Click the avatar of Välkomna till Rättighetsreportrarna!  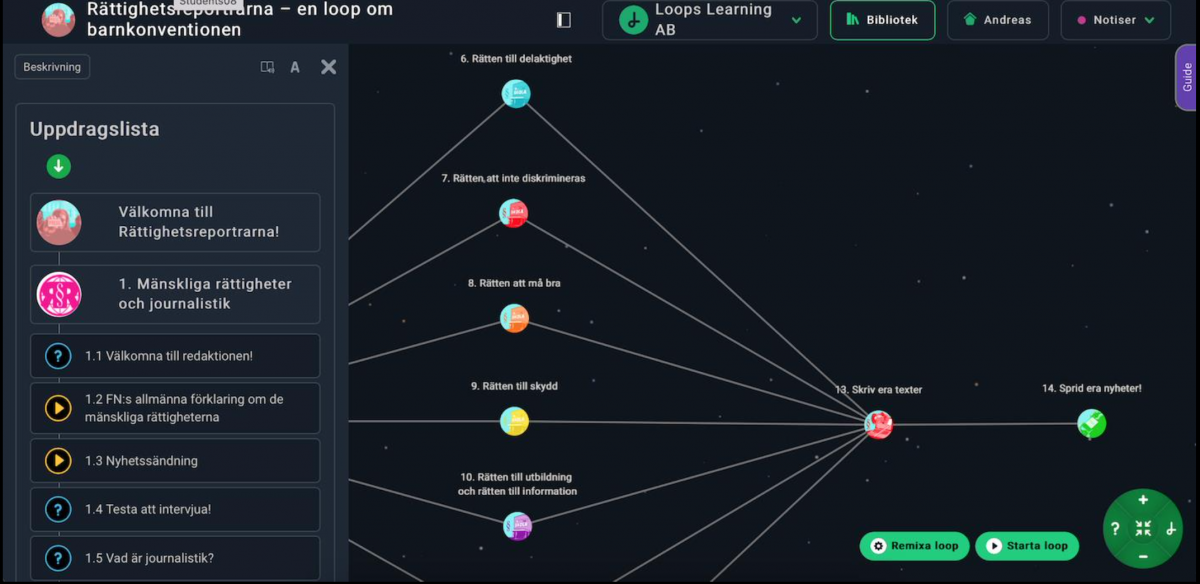(x=59, y=222)
